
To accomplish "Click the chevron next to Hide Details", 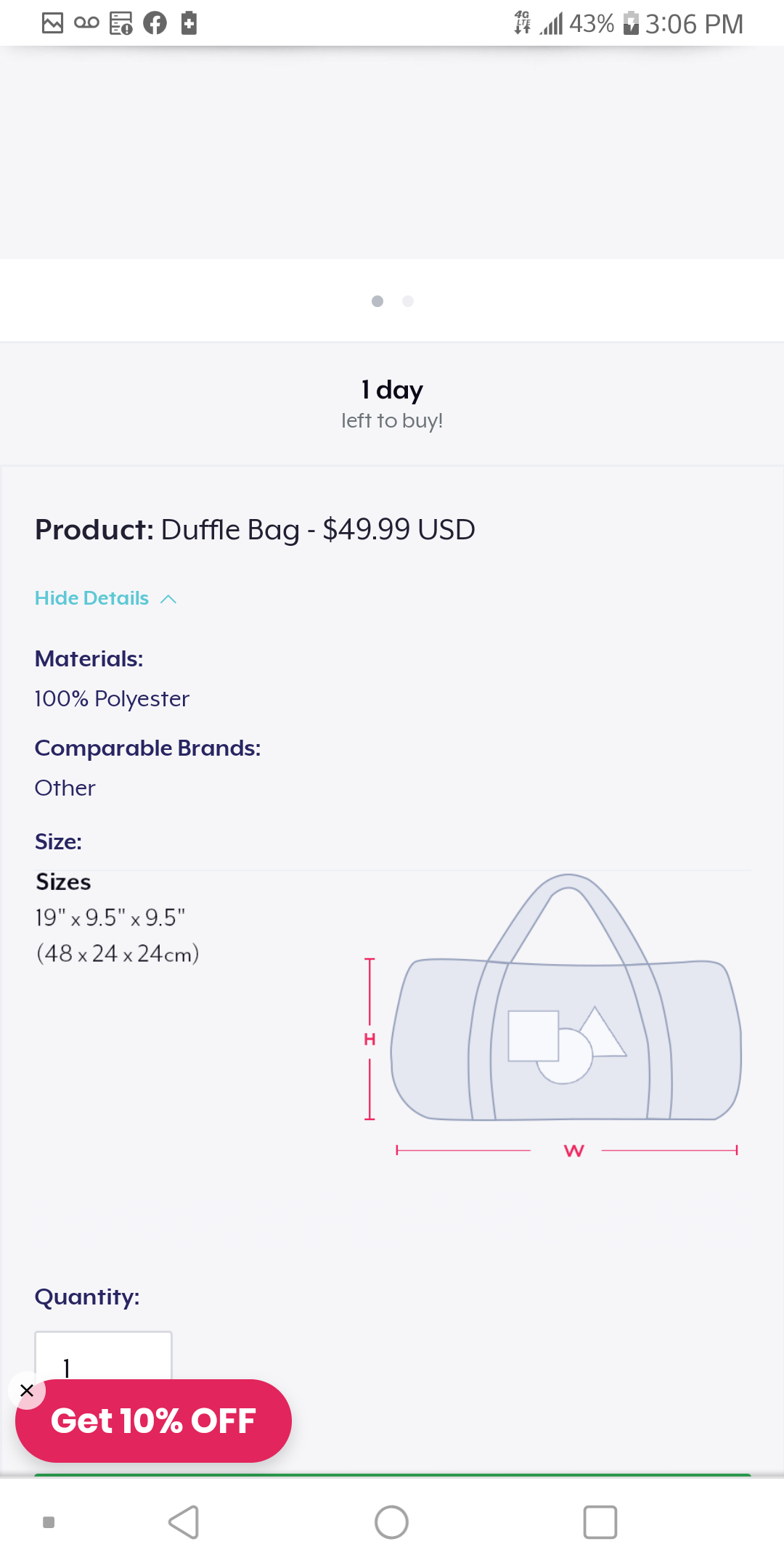I will click(x=168, y=599).
